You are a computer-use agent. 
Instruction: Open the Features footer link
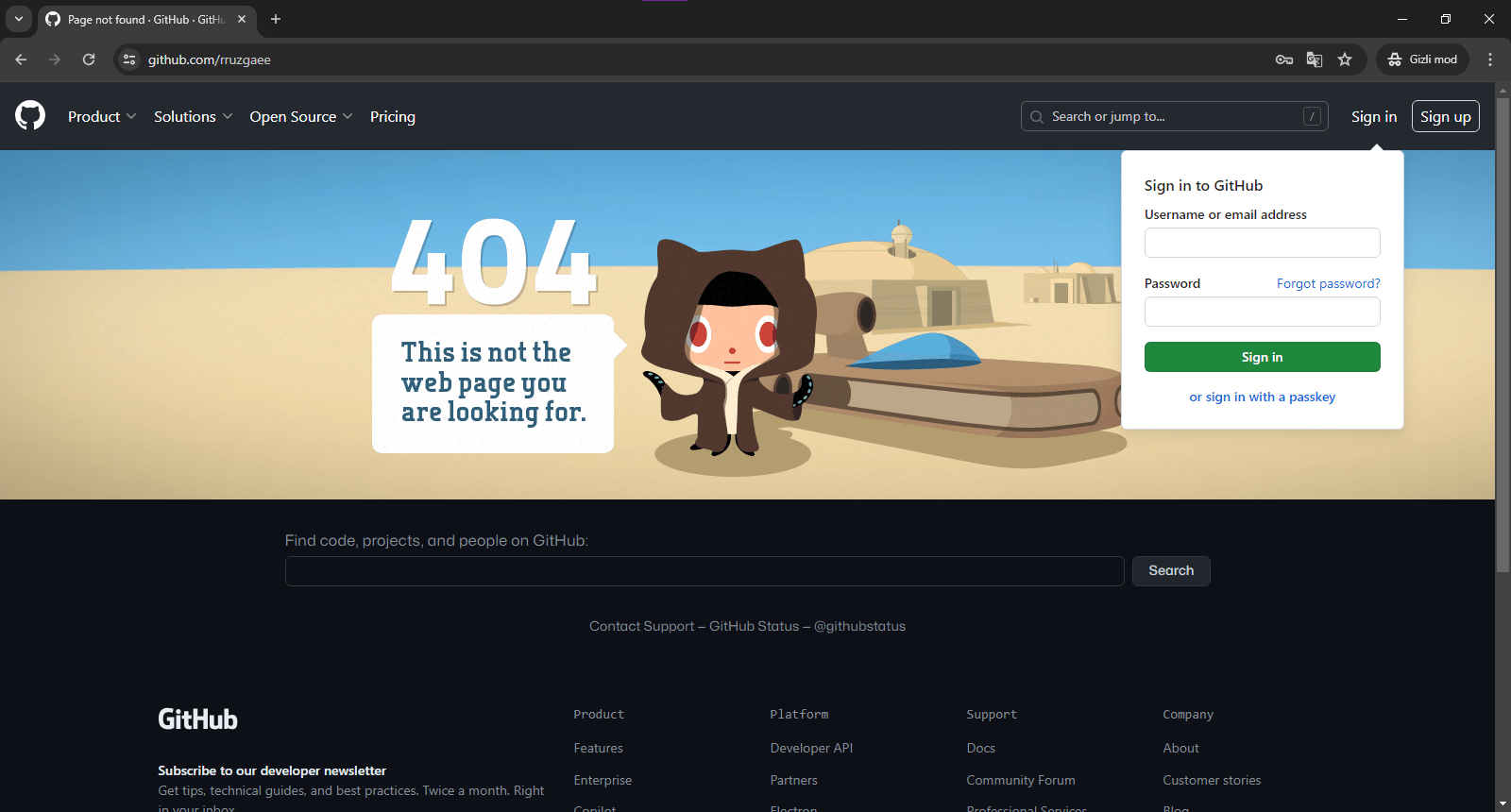(599, 748)
